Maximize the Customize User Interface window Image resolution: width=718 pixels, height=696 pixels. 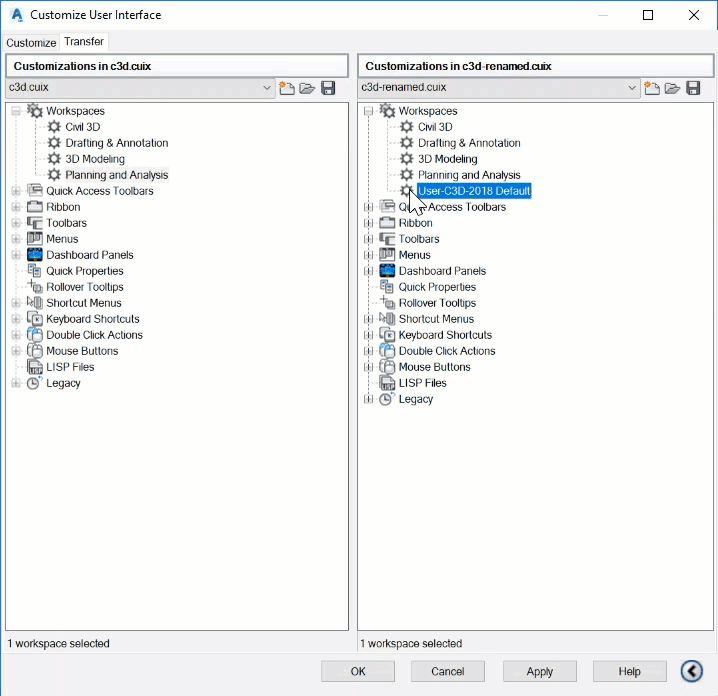click(x=647, y=15)
